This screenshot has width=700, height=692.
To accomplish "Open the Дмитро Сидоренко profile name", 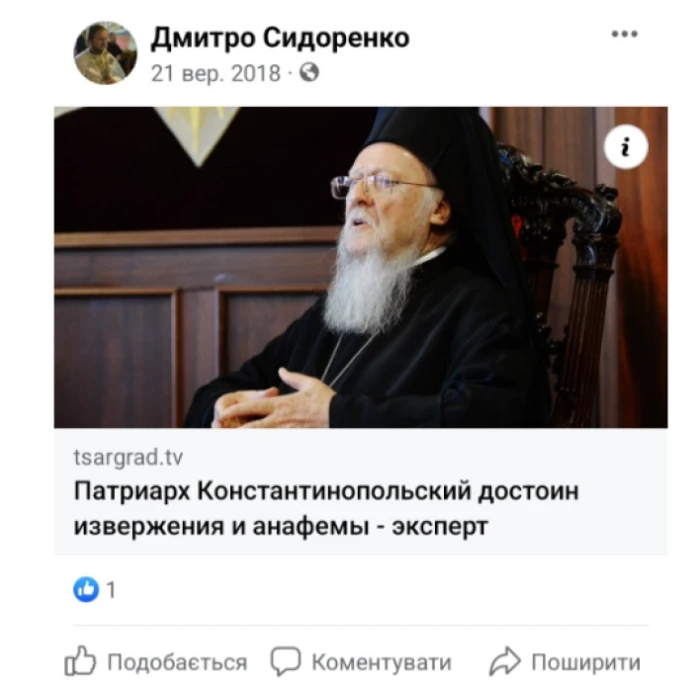I will pos(280,38).
